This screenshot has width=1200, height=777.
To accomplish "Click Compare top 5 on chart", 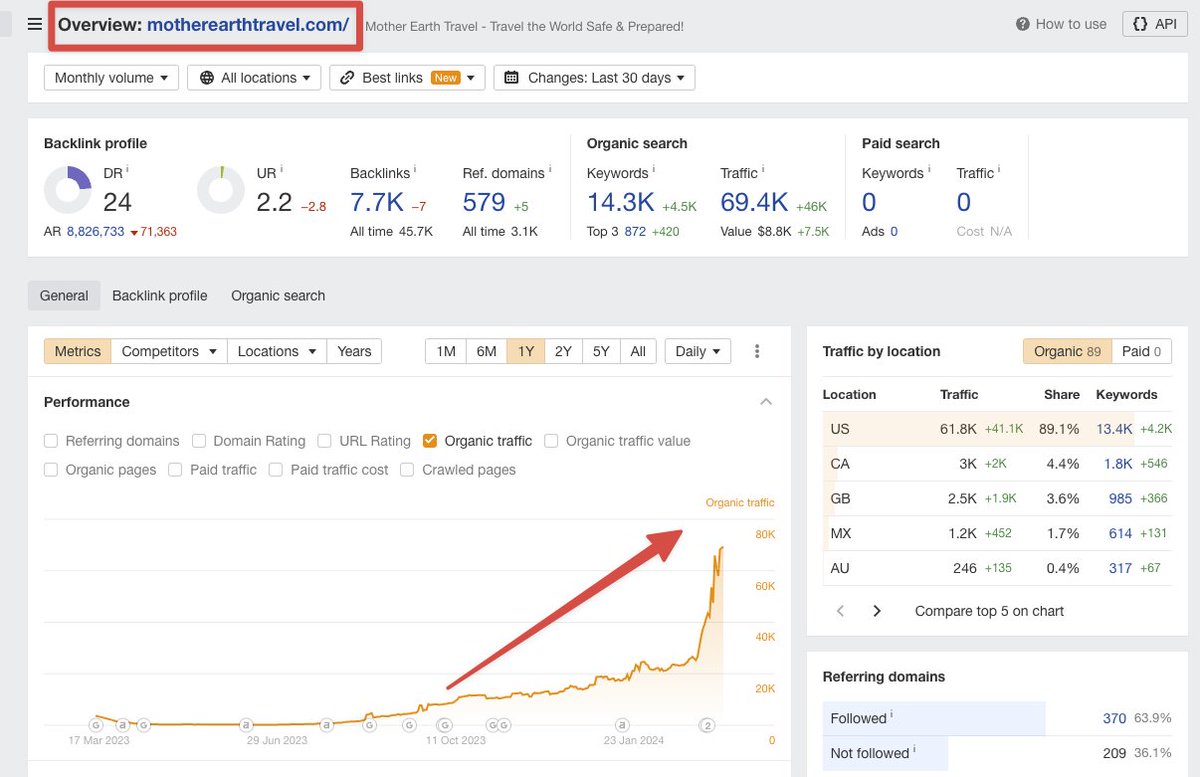I will (x=989, y=611).
